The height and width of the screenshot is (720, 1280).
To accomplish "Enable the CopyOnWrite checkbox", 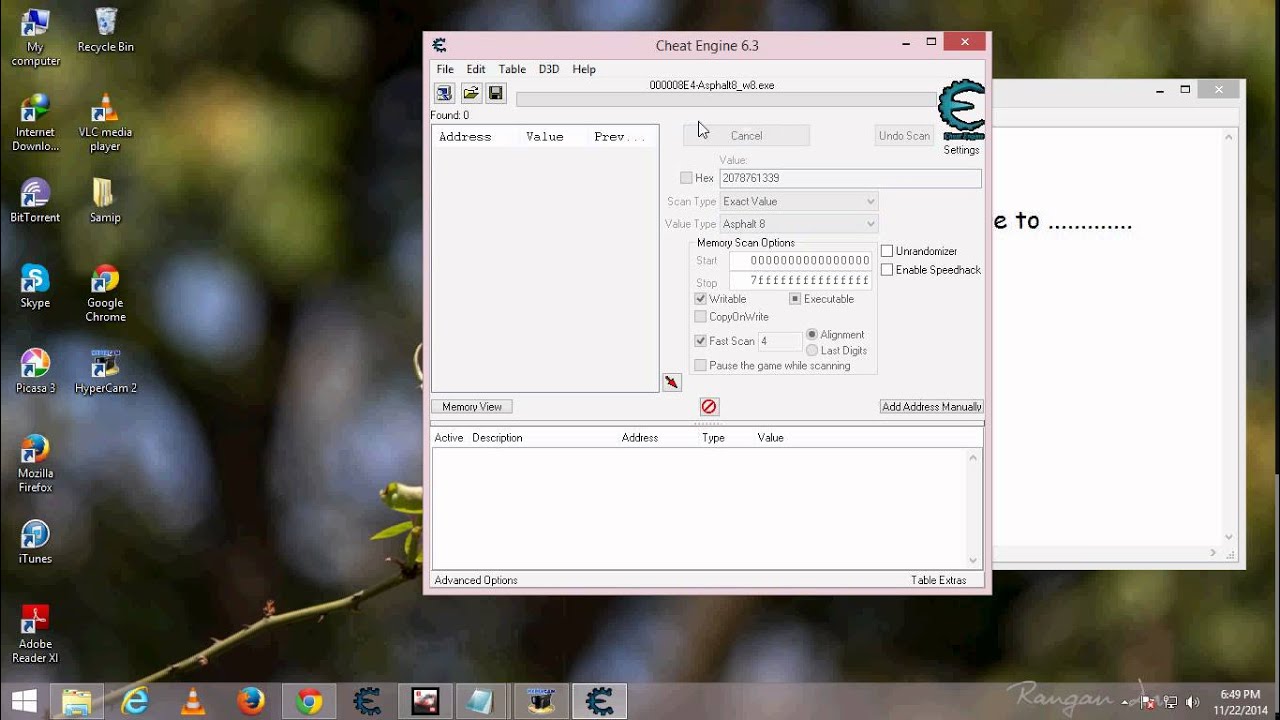I will pyautogui.click(x=700, y=317).
